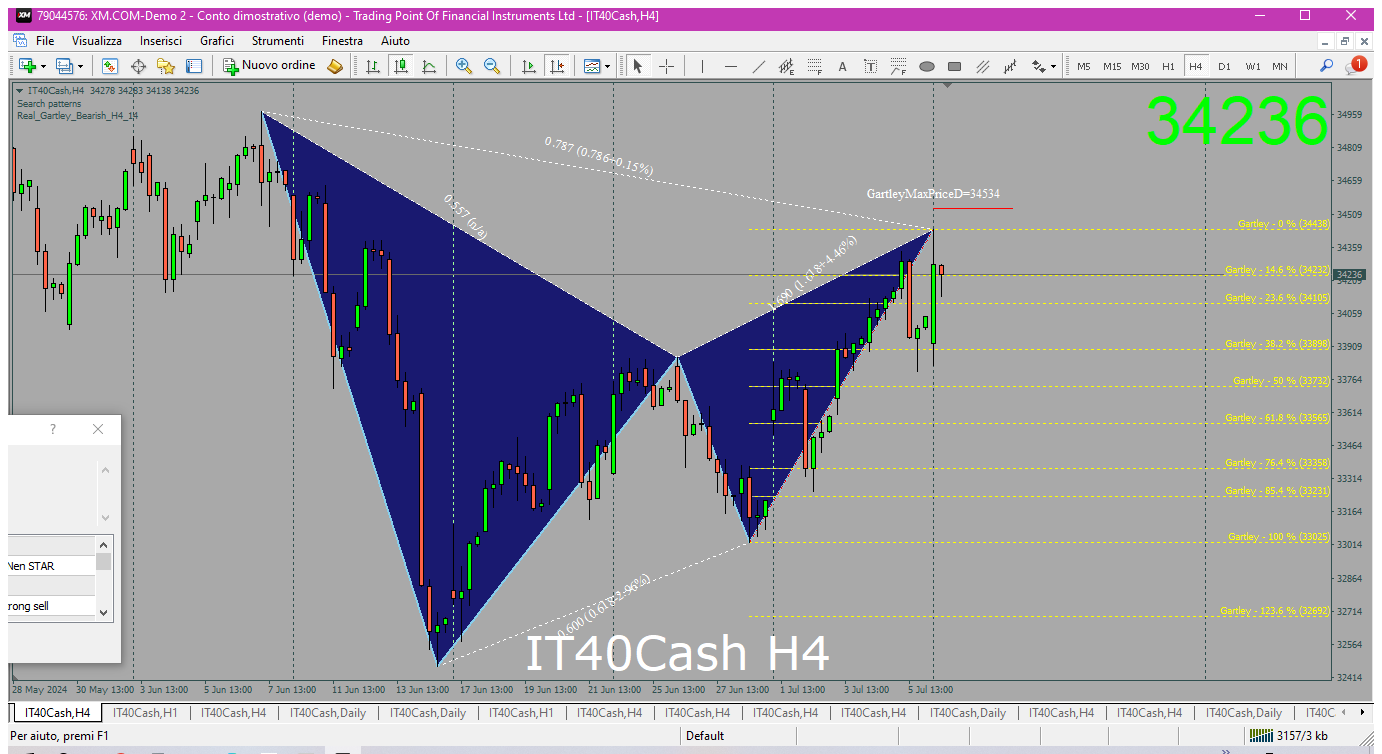Click the dialog help question mark
1382x754 pixels.
tap(53, 430)
